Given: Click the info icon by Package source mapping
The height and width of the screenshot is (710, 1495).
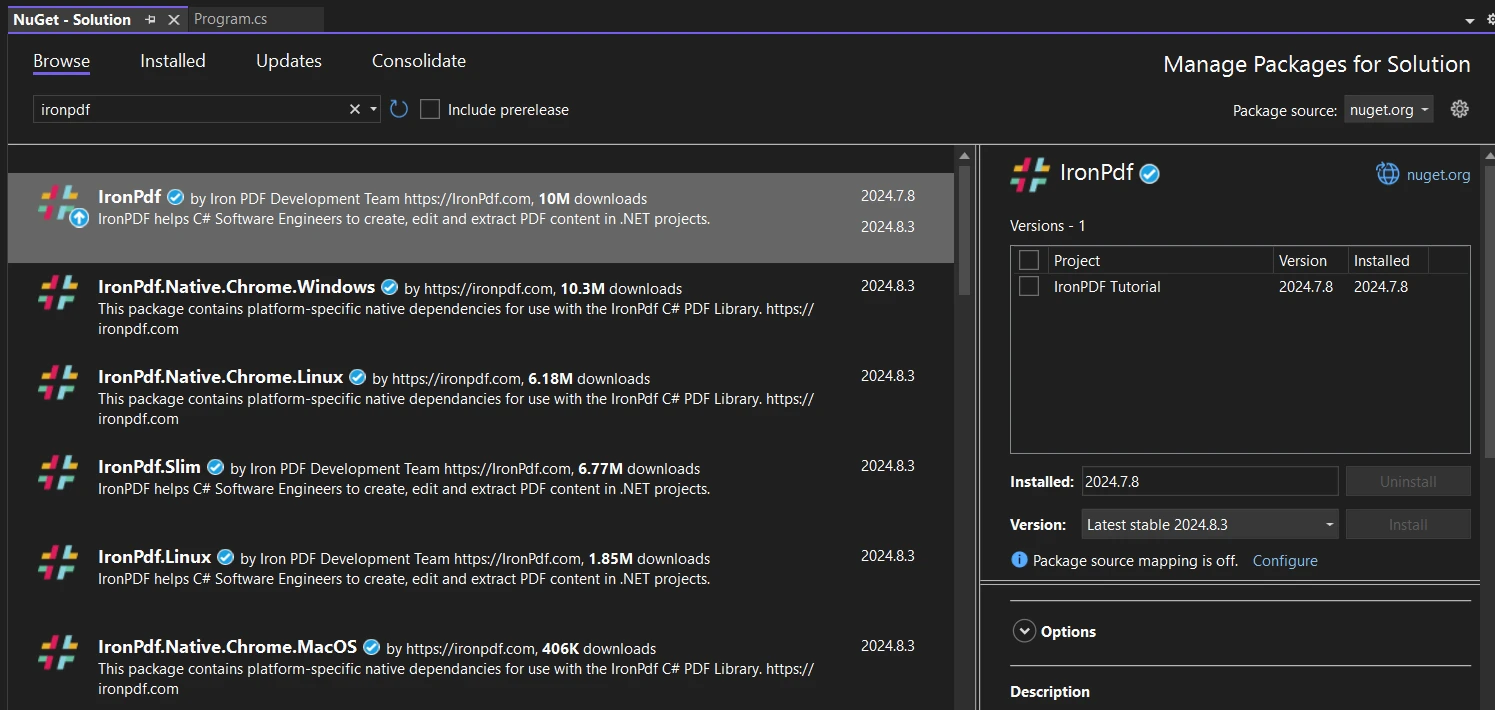Looking at the screenshot, I should (1019, 560).
